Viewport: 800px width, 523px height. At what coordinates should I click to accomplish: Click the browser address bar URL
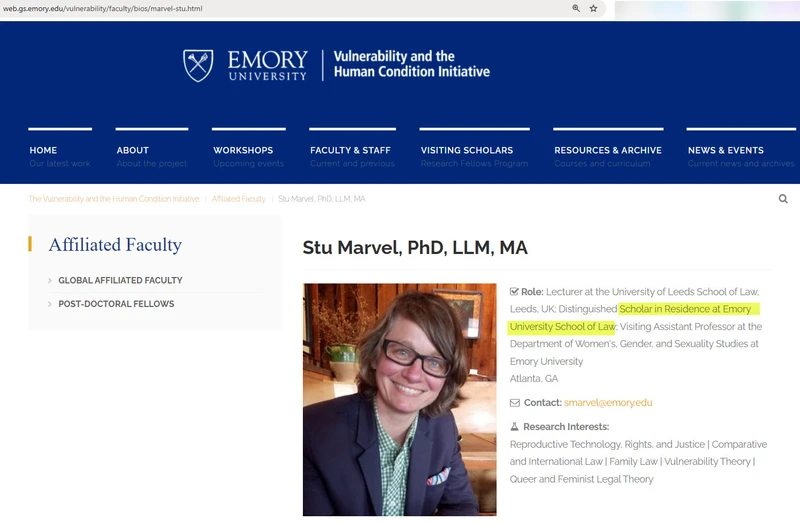coord(103,8)
